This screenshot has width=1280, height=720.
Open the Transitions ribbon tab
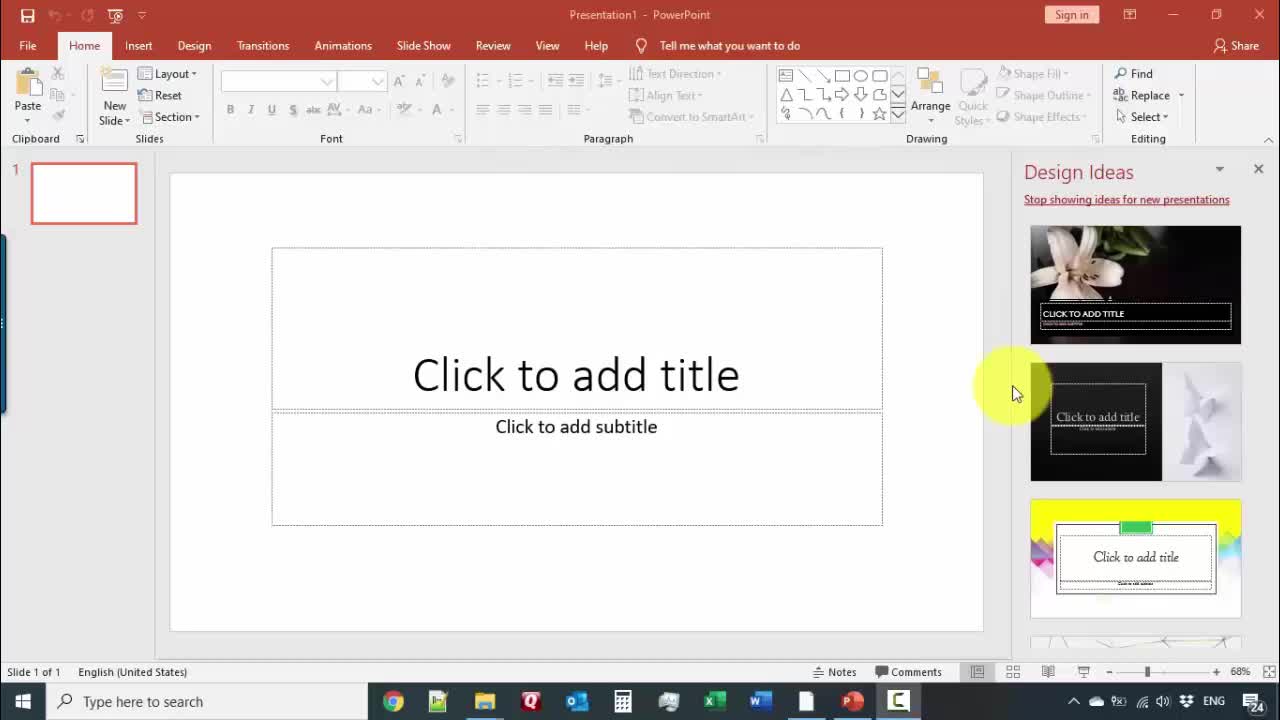263,46
